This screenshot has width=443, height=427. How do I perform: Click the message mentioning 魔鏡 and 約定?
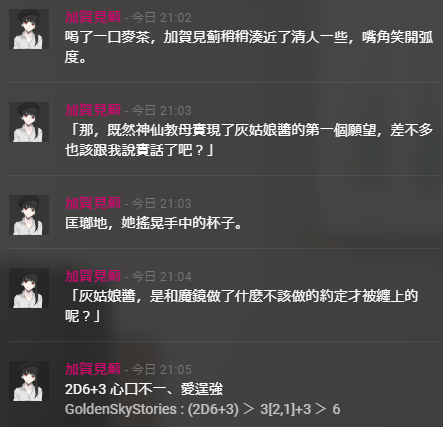(x=242, y=306)
